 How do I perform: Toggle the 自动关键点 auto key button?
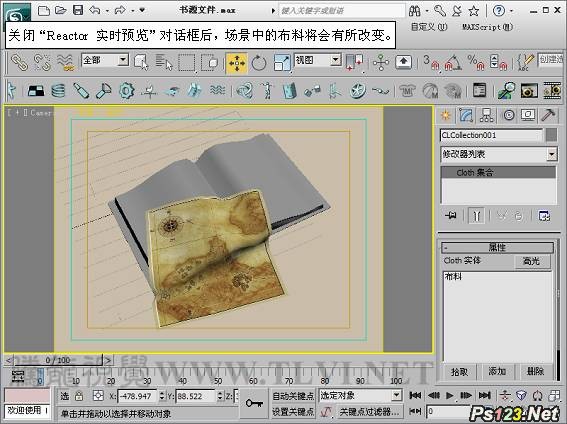(293, 396)
